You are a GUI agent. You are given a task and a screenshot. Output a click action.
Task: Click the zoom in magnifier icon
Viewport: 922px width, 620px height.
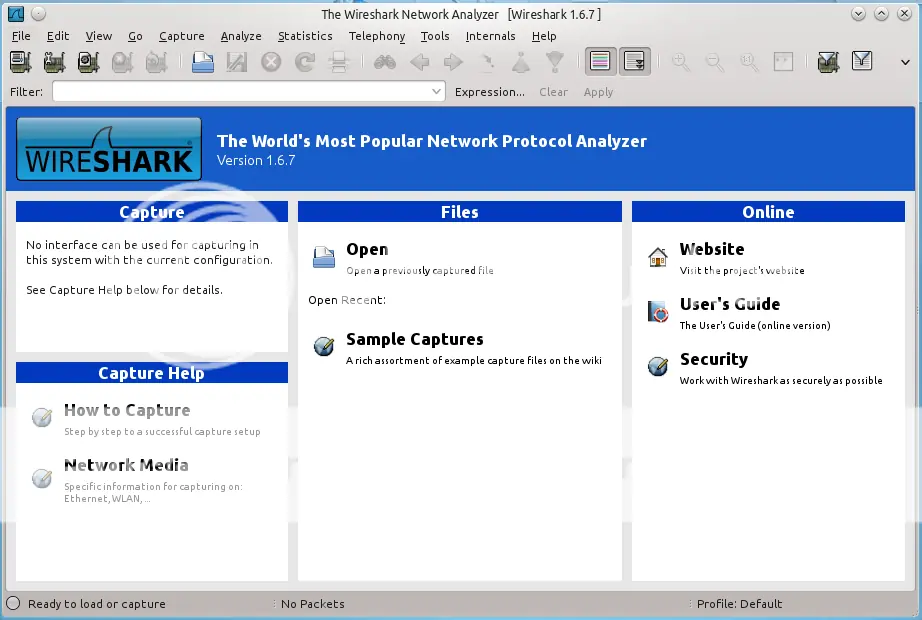pyautogui.click(x=680, y=62)
